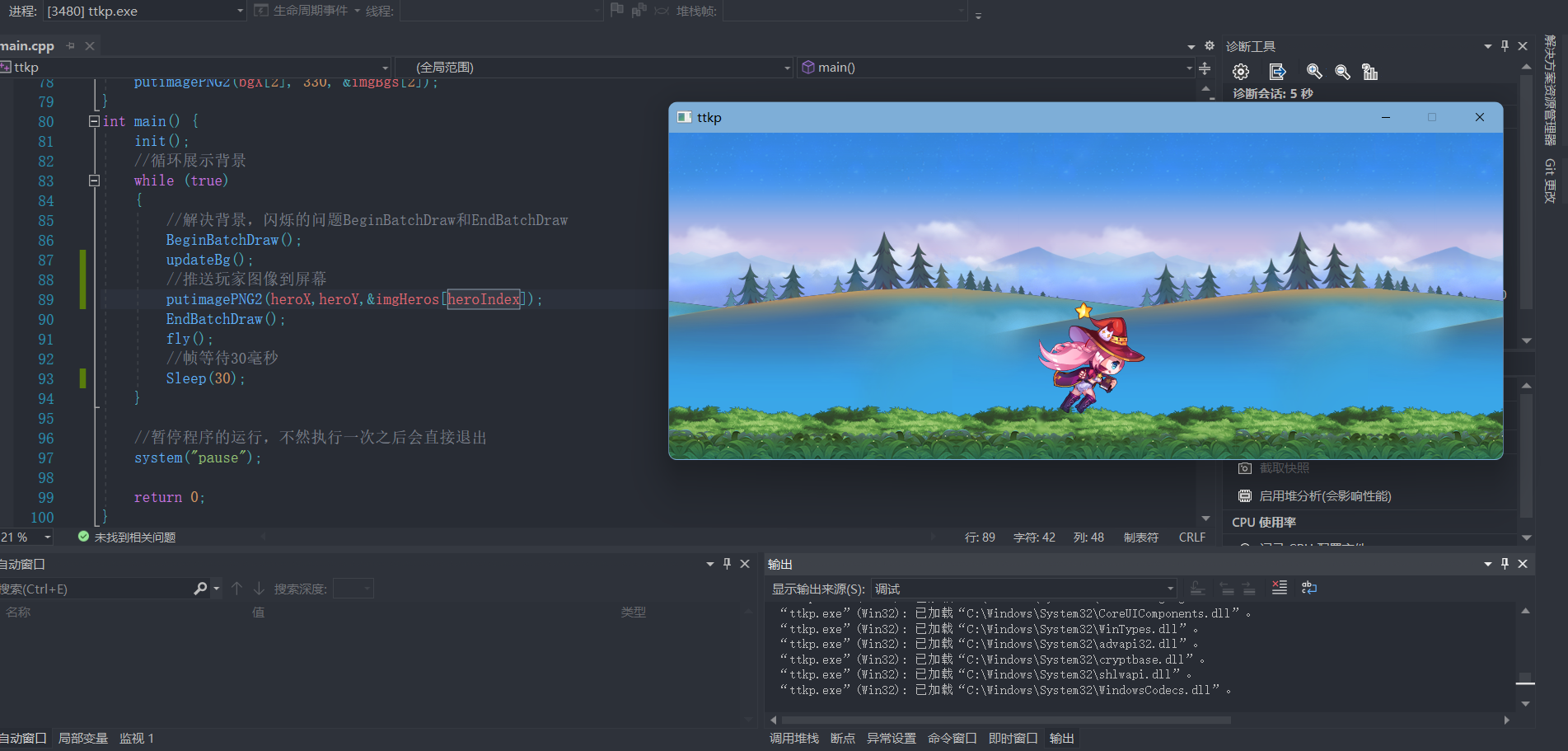The width and height of the screenshot is (1568, 751).
Task: Pin the main.cpp tab
Action: click(71, 46)
